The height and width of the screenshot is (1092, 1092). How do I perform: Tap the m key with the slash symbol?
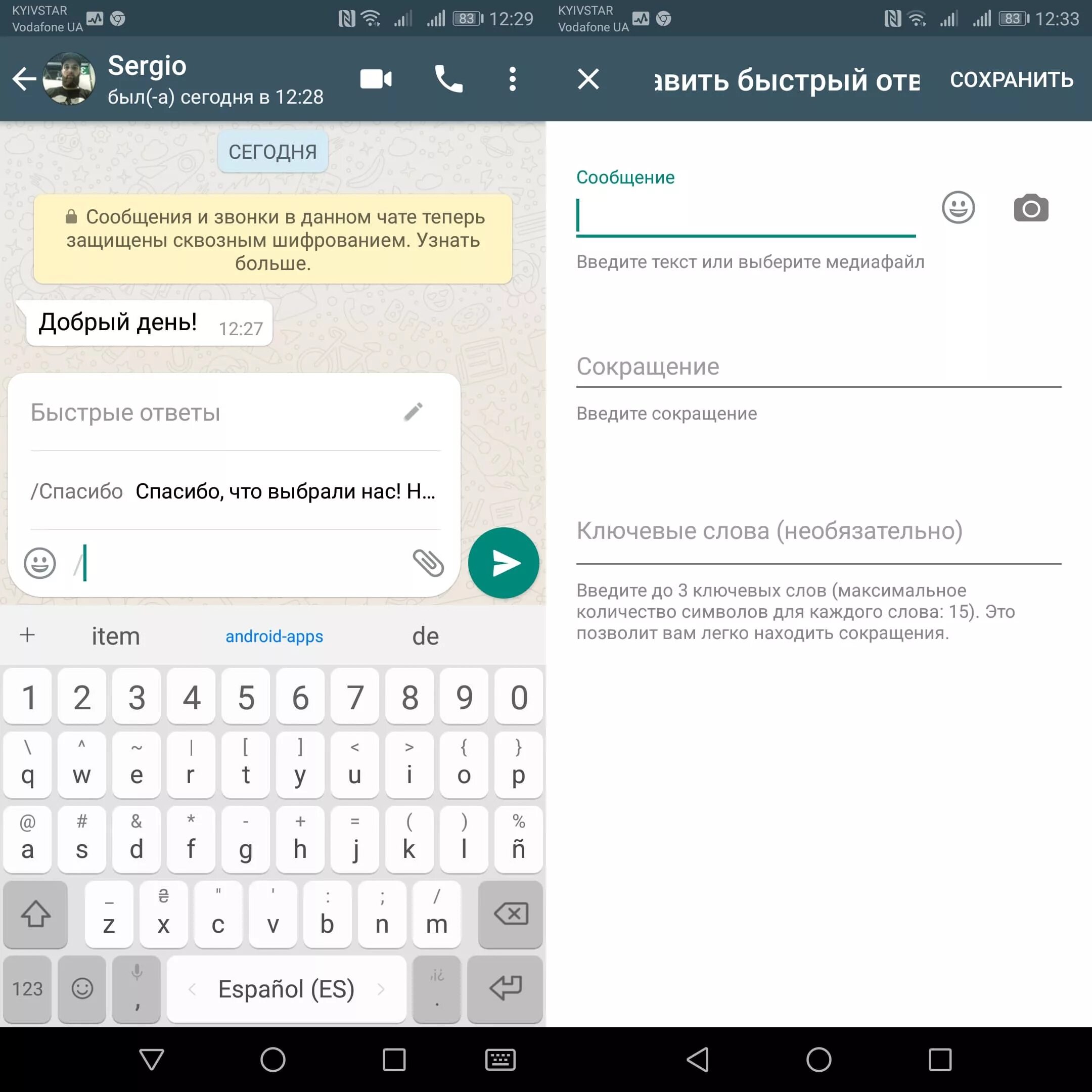tap(437, 914)
